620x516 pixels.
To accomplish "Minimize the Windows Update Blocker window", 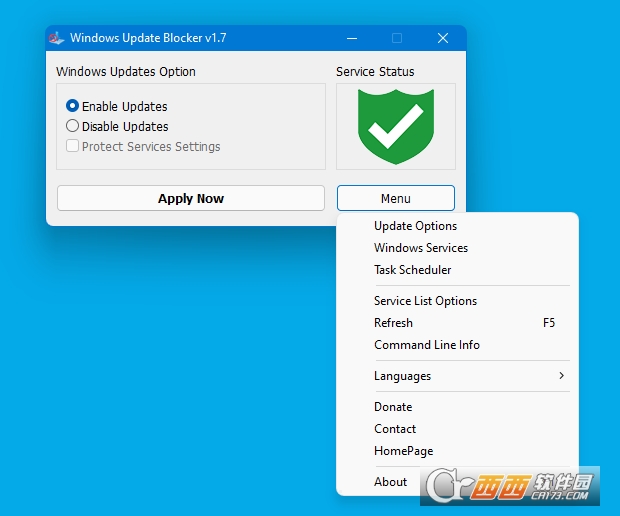I will tap(352, 38).
